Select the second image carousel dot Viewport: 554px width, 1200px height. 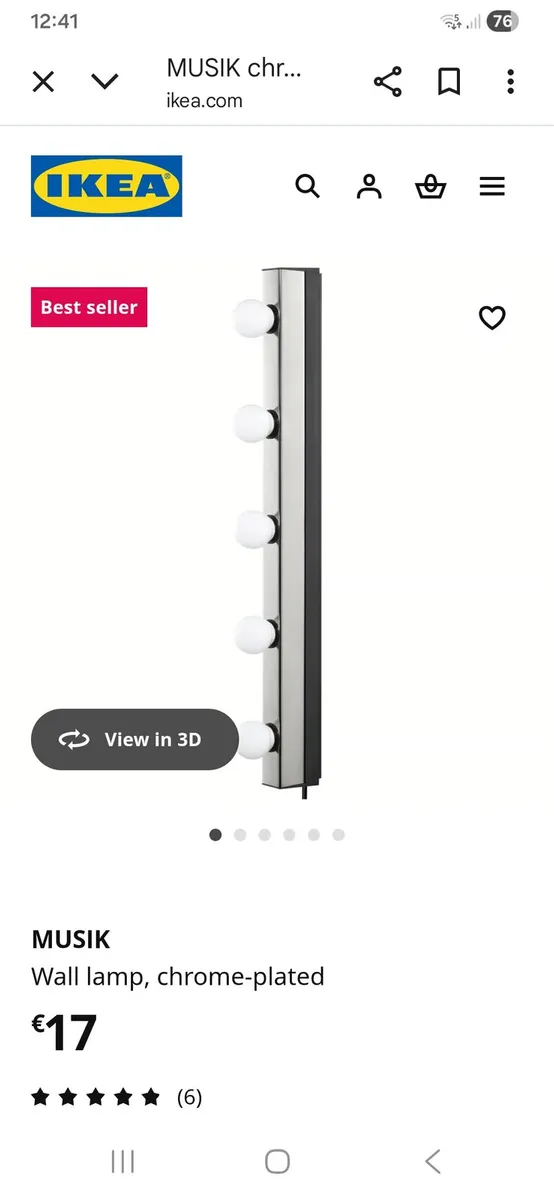coord(240,835)
